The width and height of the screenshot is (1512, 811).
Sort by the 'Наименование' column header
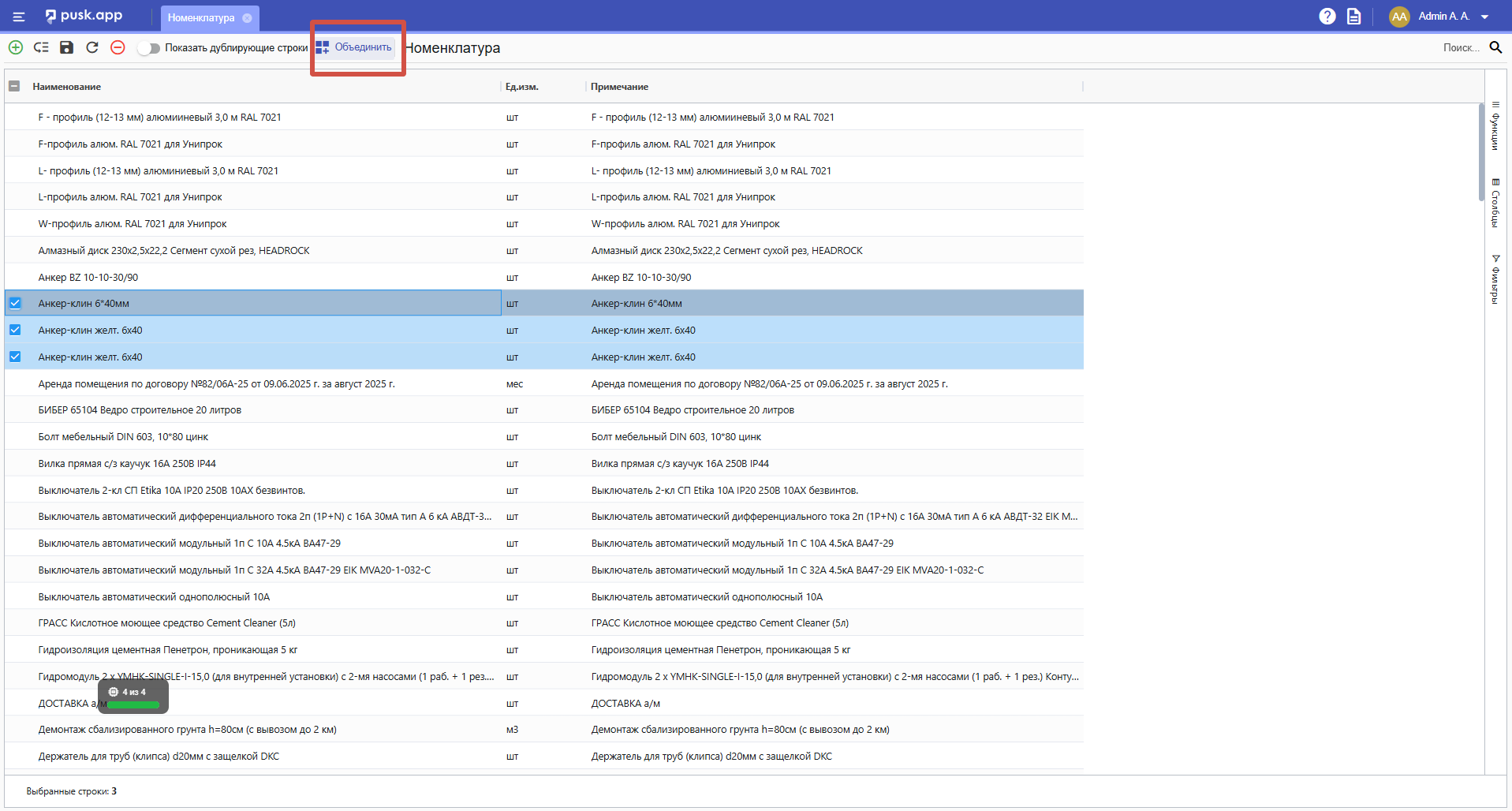coord(67,87)
